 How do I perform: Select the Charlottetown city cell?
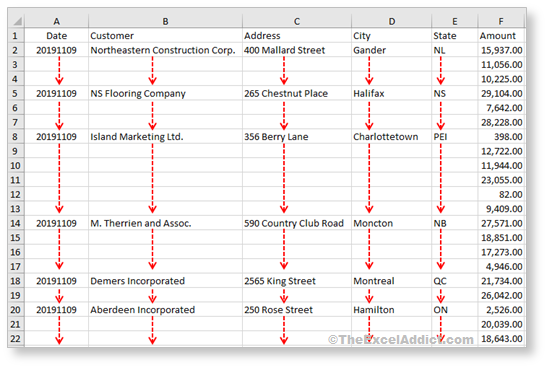click(x=392, y=136)
